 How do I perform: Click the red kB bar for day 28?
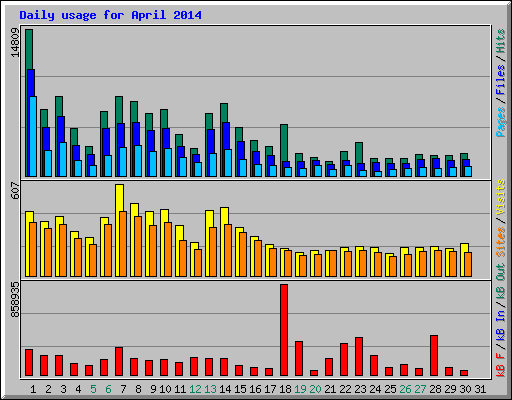434,356
